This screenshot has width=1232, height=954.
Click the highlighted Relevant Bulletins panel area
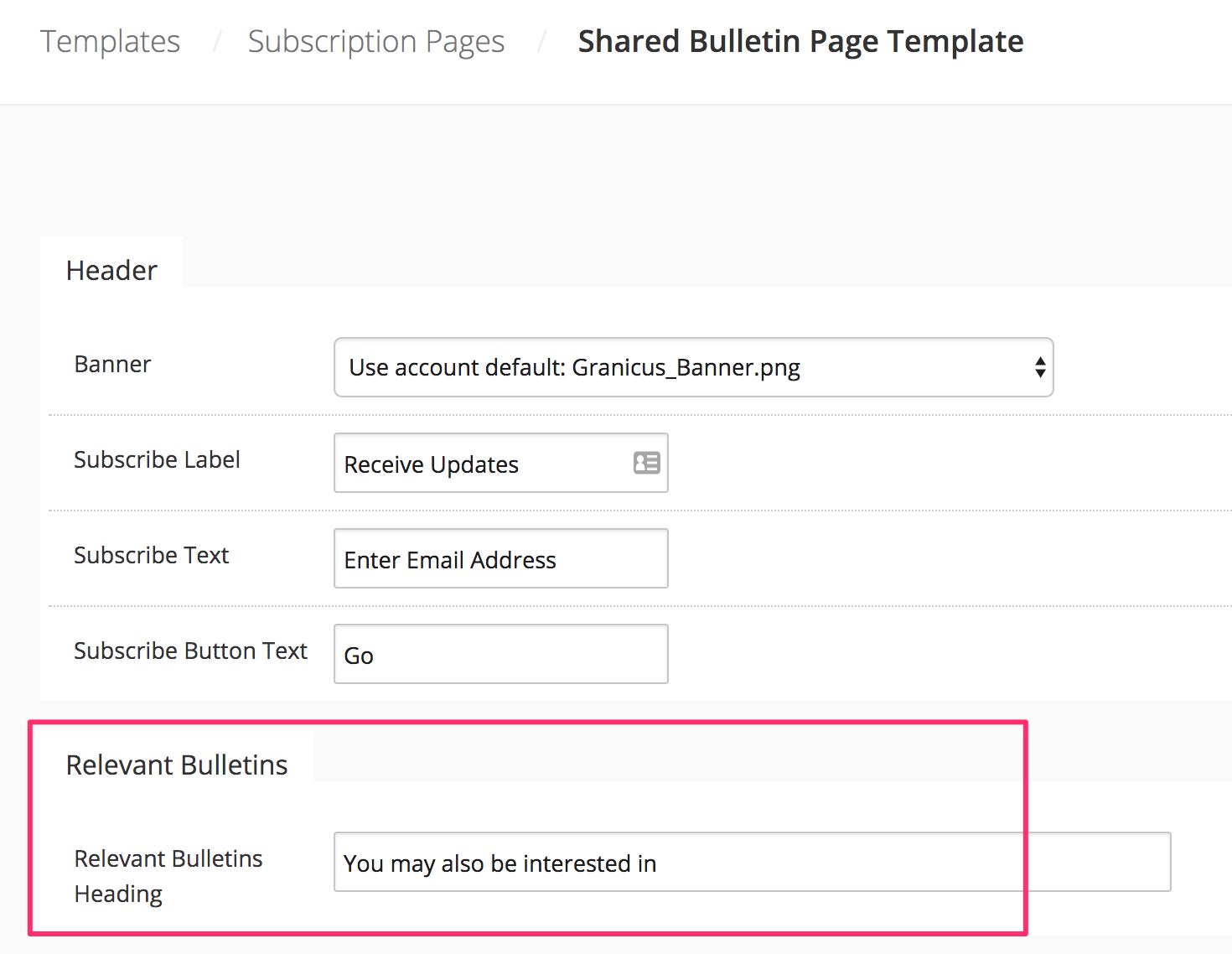click(528, 805)
